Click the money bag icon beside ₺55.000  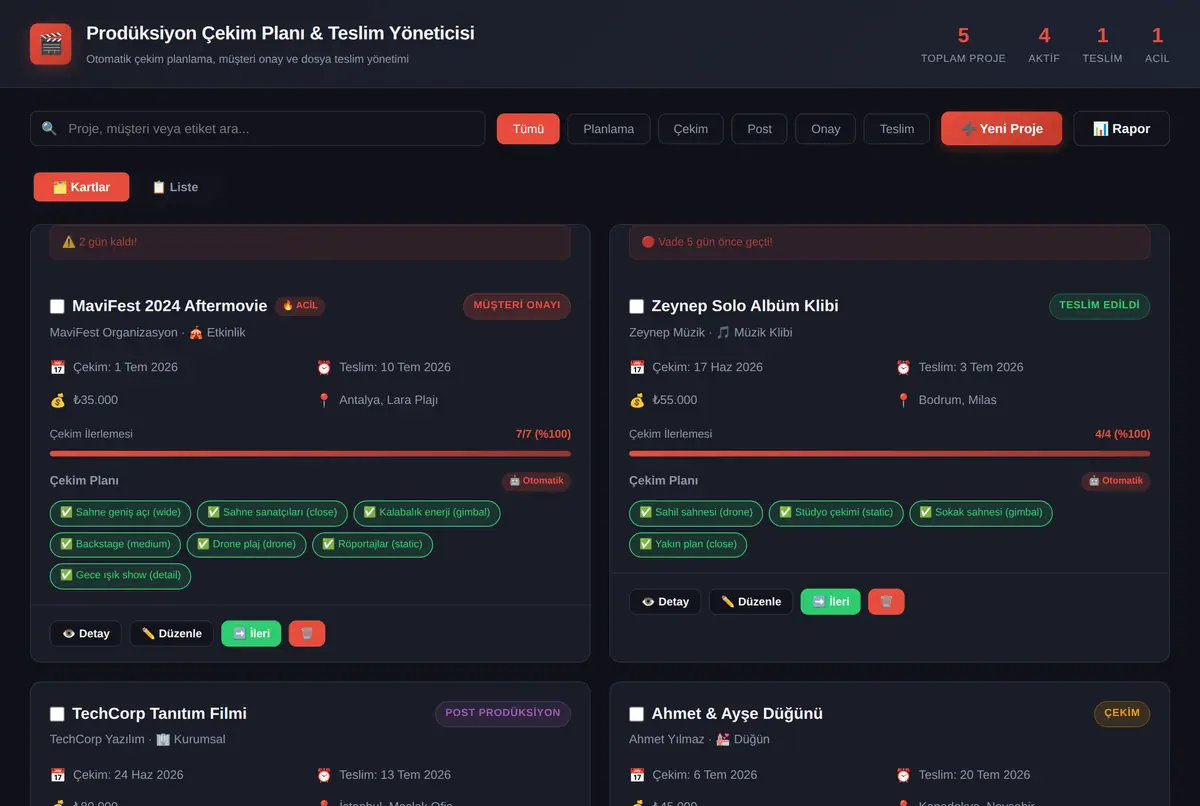point(637,400)
